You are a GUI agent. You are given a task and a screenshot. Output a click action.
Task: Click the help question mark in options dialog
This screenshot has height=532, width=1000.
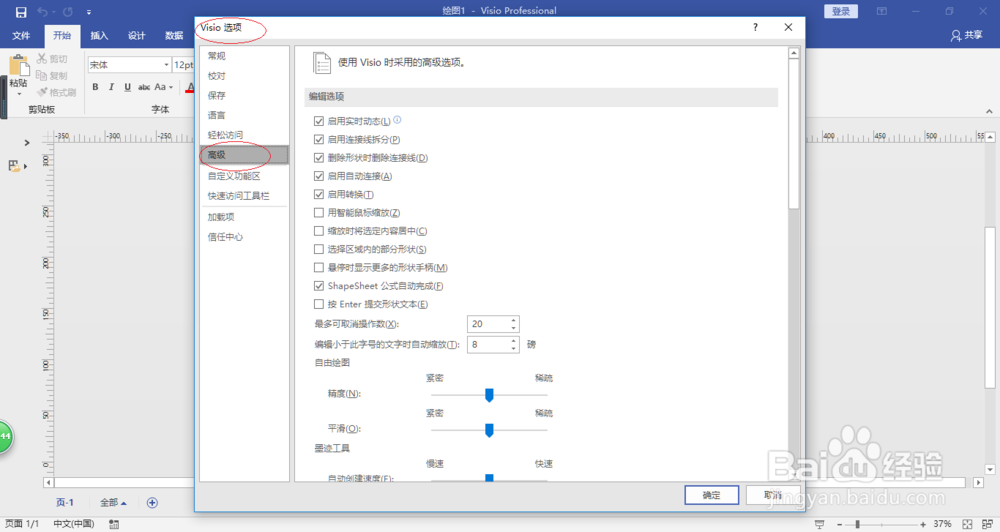(x=755, y=27)
